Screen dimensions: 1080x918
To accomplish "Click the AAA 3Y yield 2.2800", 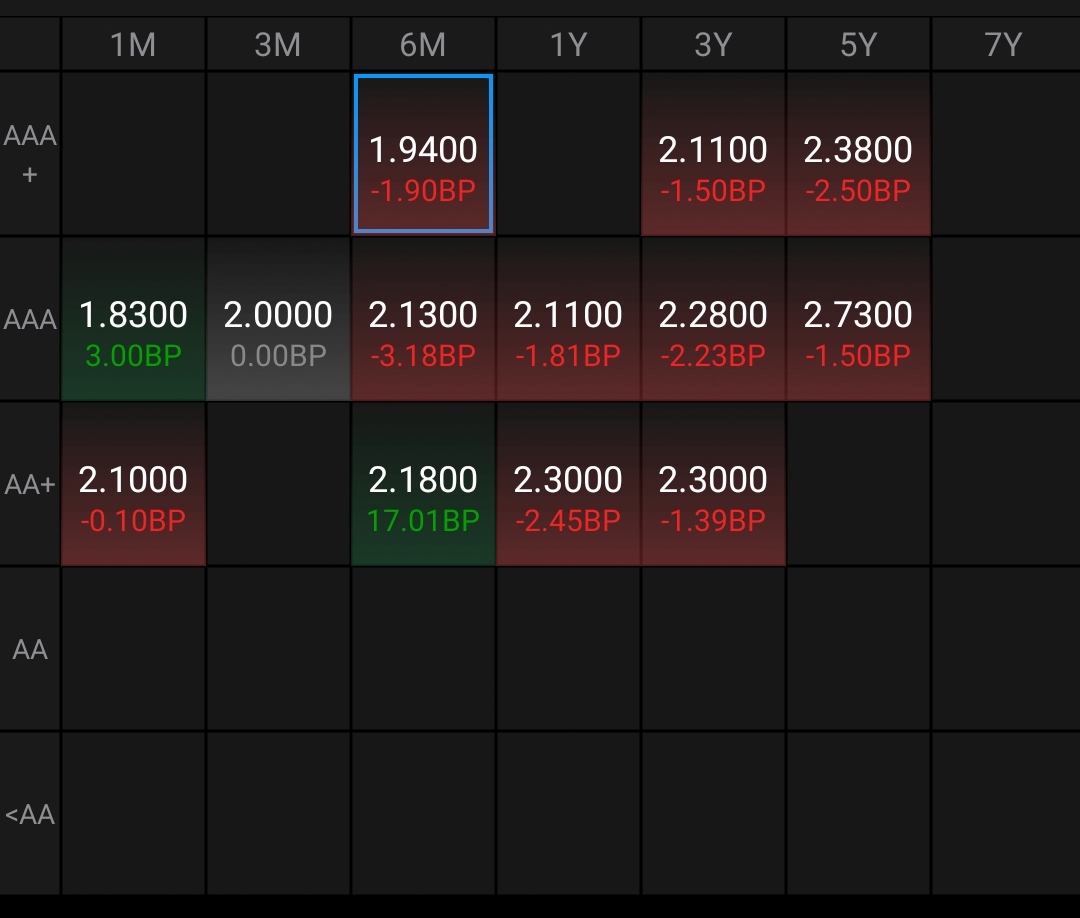I will tap(713, 320).
